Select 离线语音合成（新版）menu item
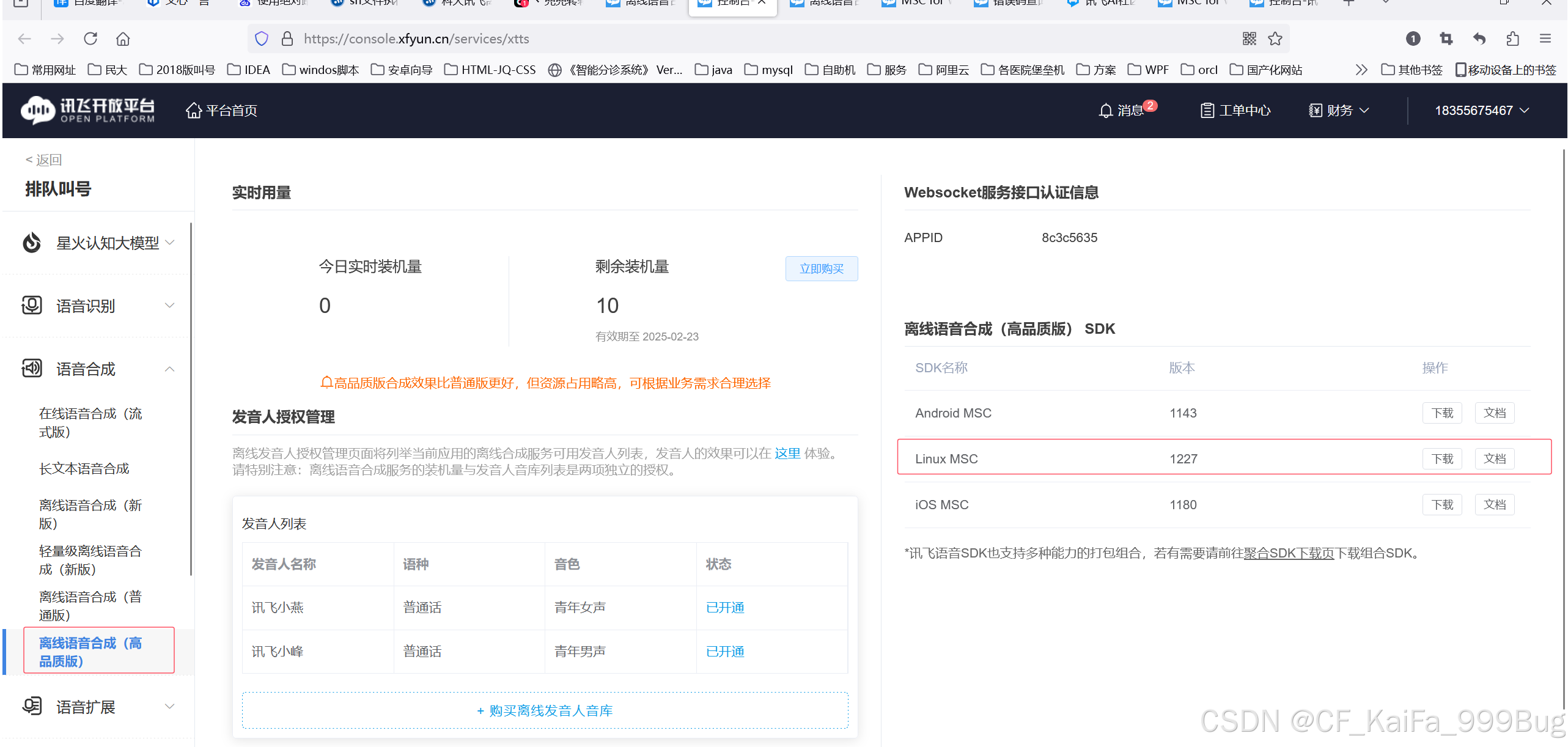Image resolution: width=1568 pixels, height=747 pixels. coord(92,514)
